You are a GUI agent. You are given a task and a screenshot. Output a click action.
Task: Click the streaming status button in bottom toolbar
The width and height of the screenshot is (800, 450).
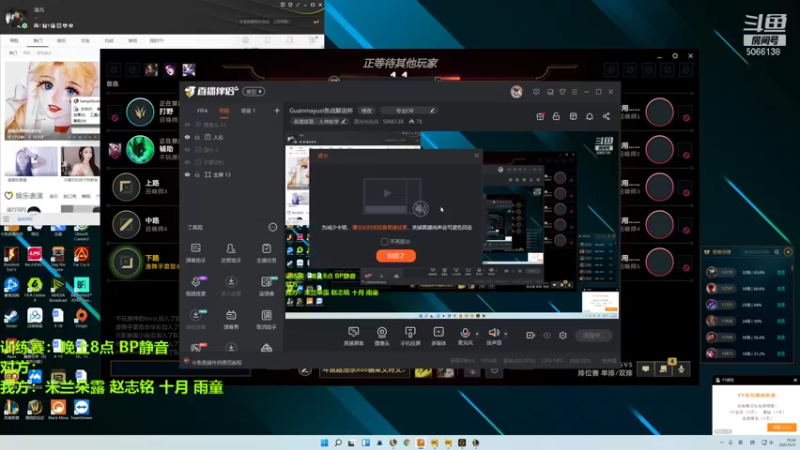pos(593,335)
